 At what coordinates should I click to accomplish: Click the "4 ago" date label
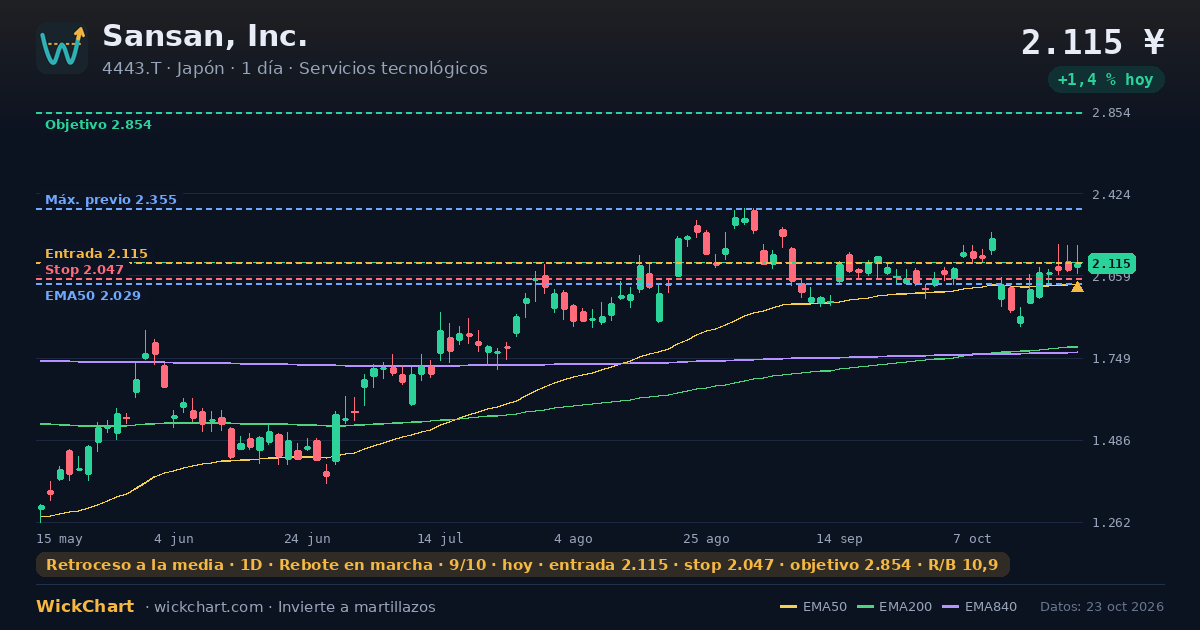(573, 538)
